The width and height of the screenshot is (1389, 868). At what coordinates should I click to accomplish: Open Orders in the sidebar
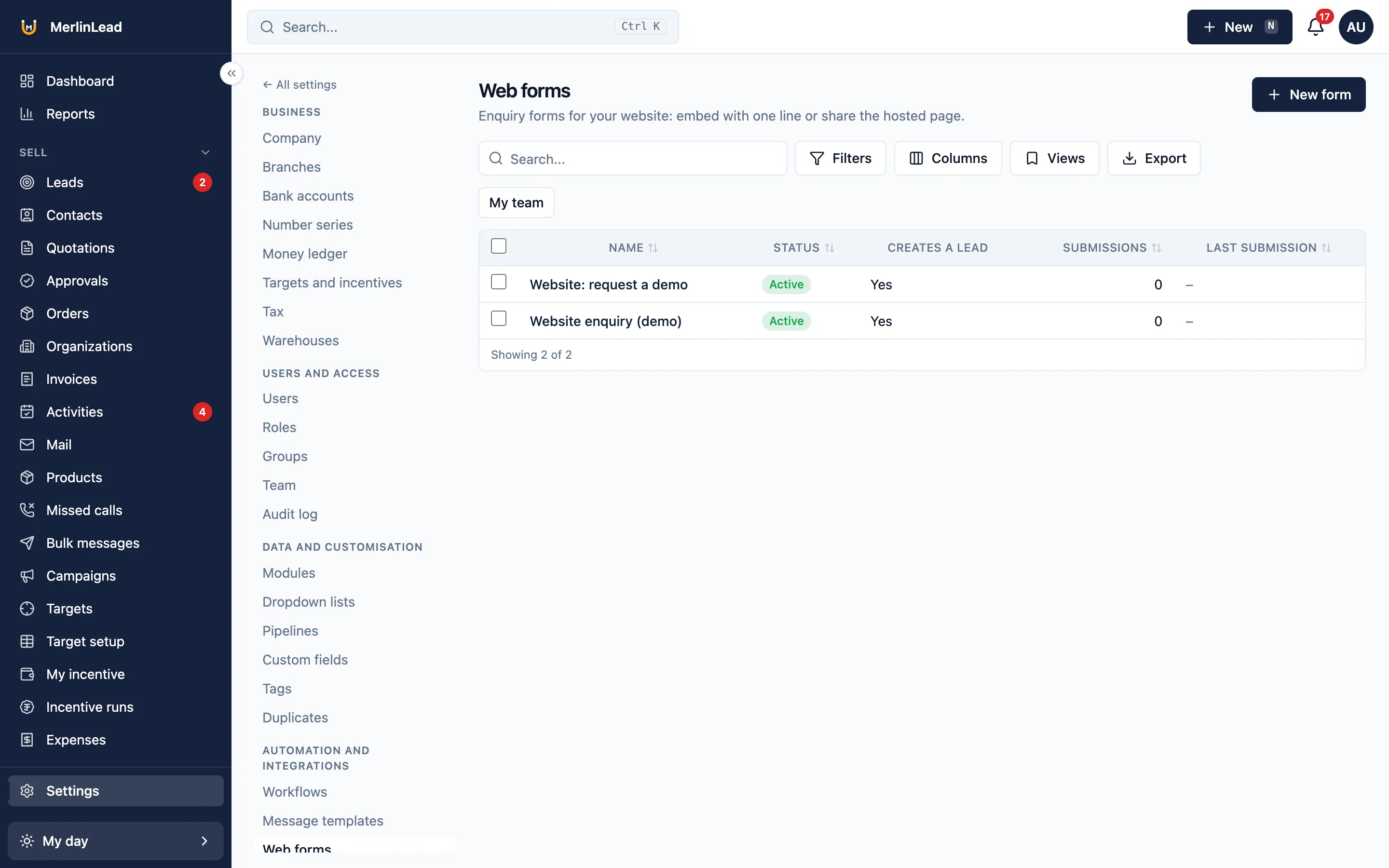tap(115, 313)
